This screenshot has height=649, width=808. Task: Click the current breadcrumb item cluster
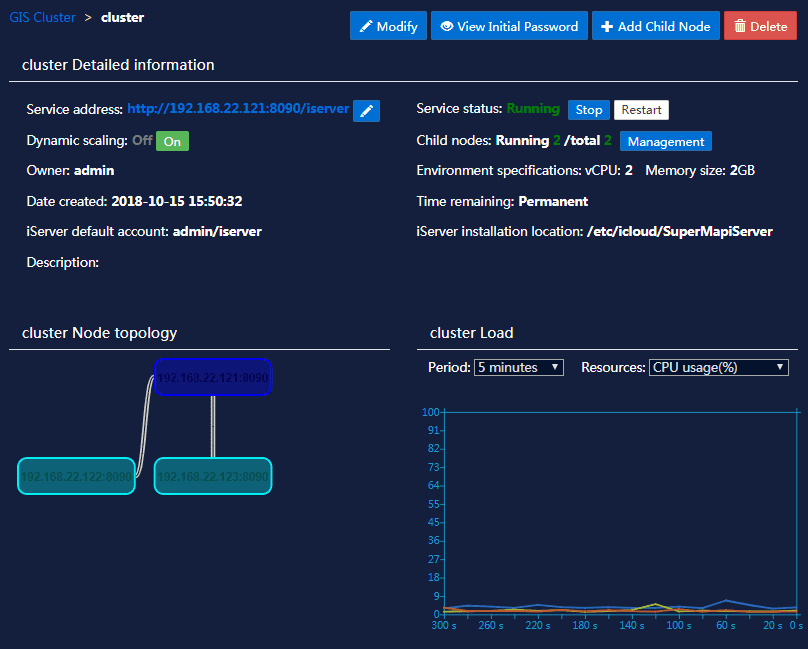122,17
